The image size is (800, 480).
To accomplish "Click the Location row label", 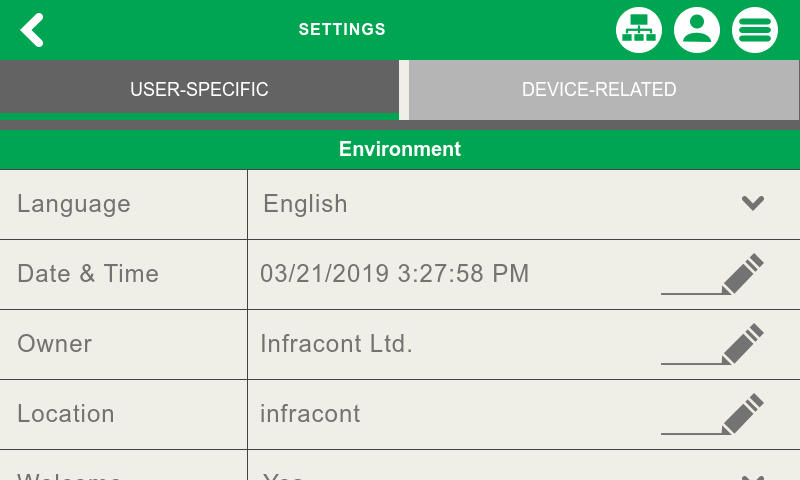I will pyautogui.click(x=66, y=414).
